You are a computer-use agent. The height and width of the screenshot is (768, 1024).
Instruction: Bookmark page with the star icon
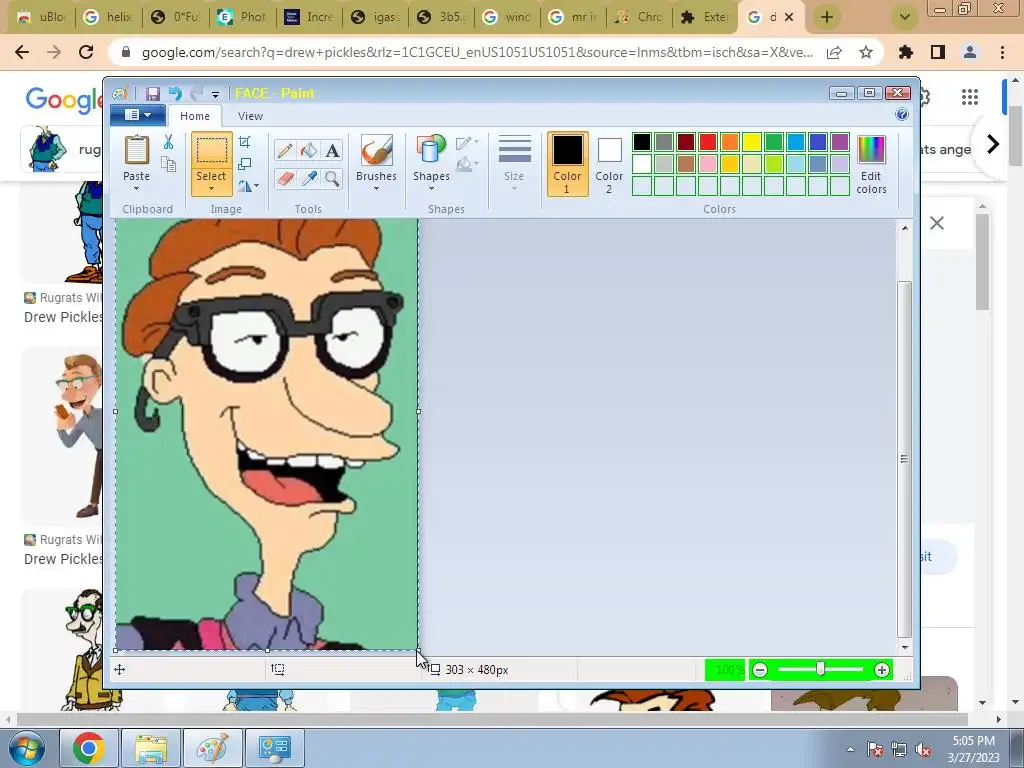coord(866,52)
